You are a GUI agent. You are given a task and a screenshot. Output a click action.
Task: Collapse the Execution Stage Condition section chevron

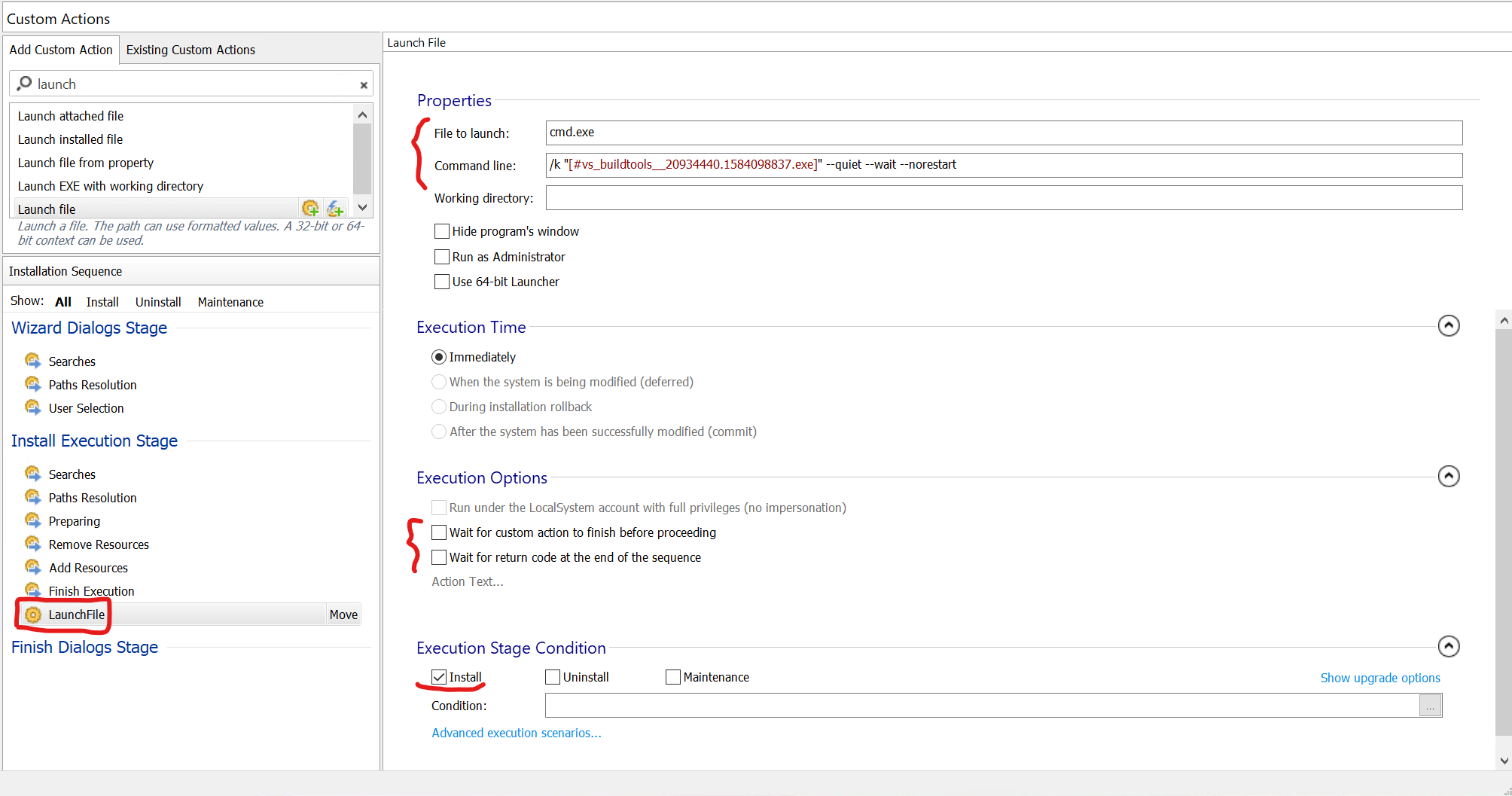click(x=1449, y=646)
